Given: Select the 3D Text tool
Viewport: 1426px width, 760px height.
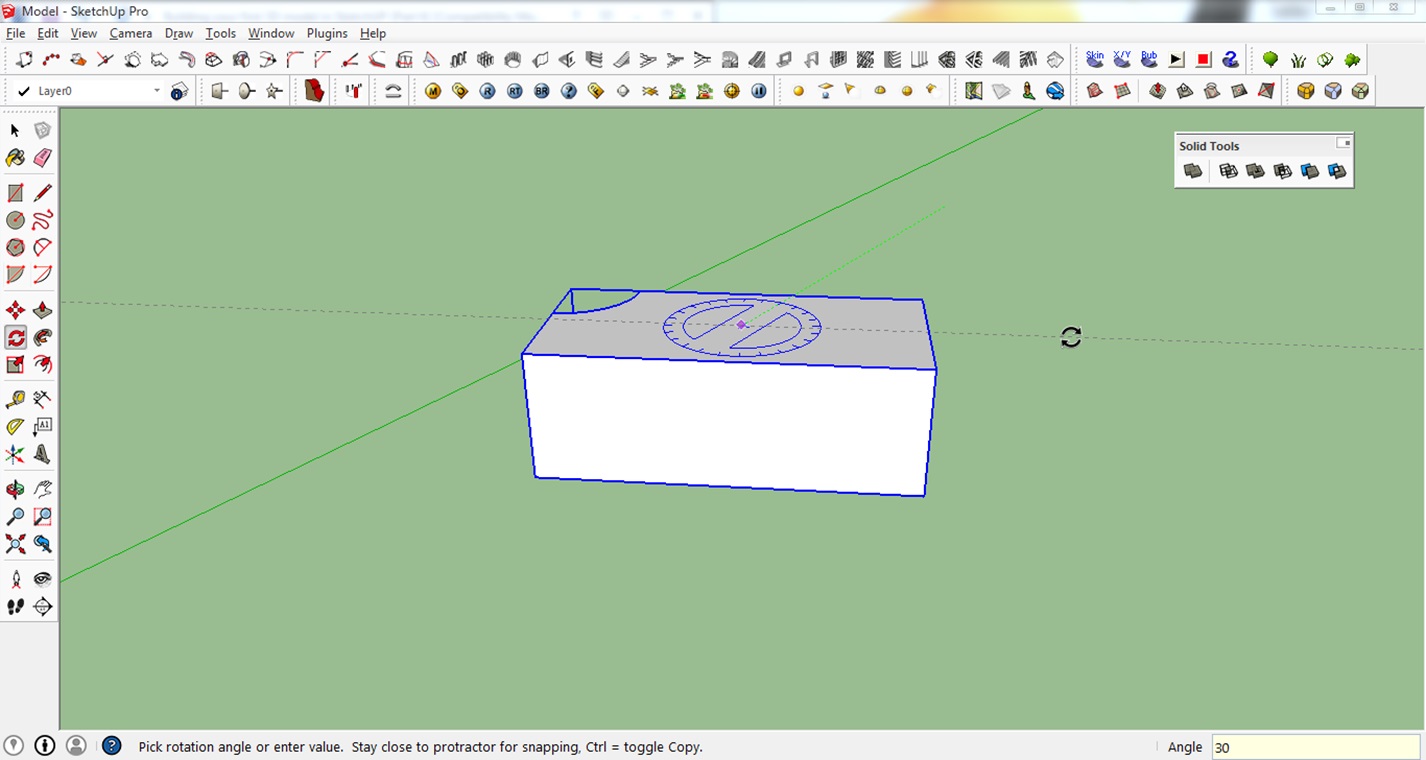Looking at the screenshot, I should pyautogui.click(x=42, y=454).
